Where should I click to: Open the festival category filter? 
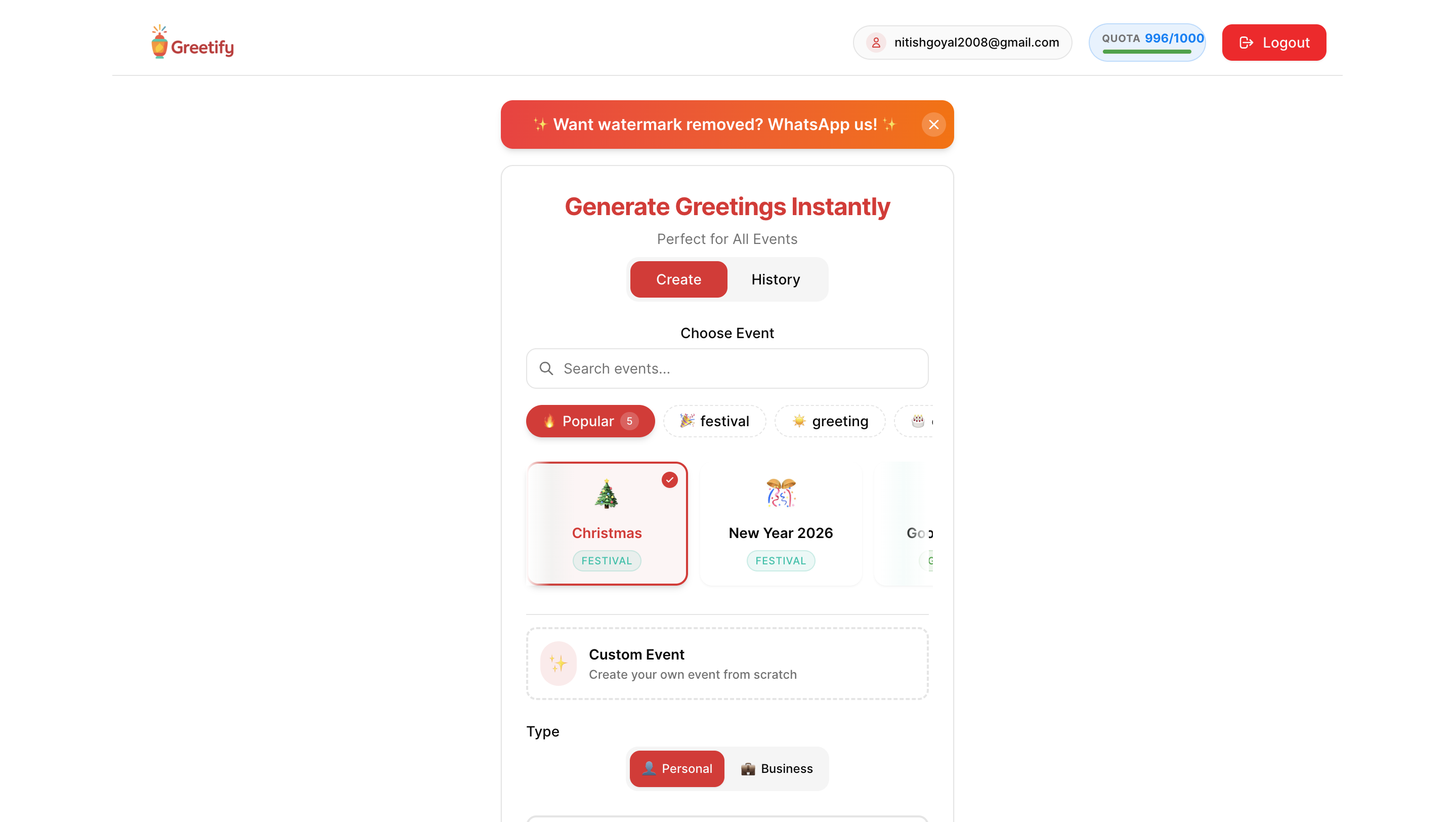[714, 421]
